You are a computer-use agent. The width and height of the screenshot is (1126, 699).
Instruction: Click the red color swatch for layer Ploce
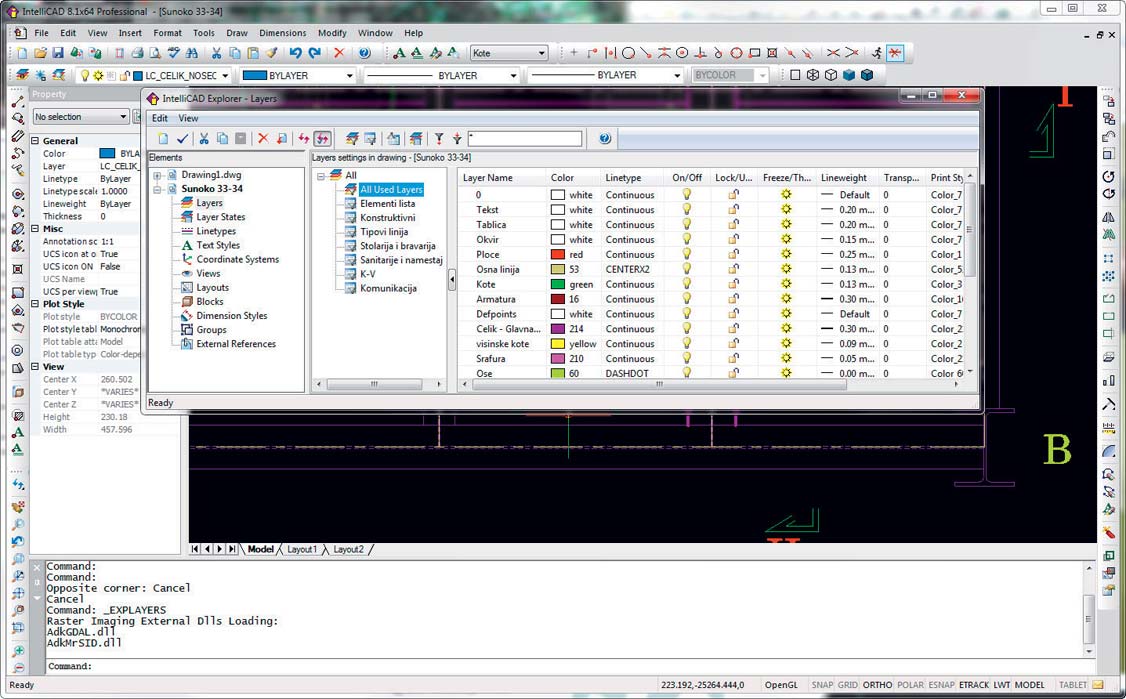pos(558,254)
